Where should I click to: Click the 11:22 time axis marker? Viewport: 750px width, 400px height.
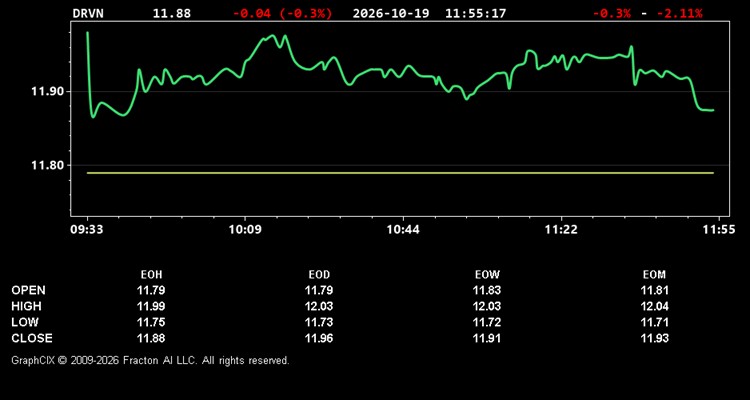pyautogui.click(x=561, y=230)
